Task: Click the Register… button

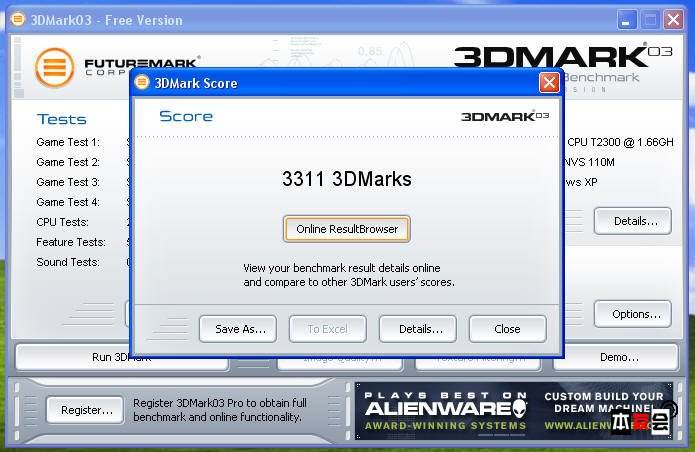Action: click(85, 410)
